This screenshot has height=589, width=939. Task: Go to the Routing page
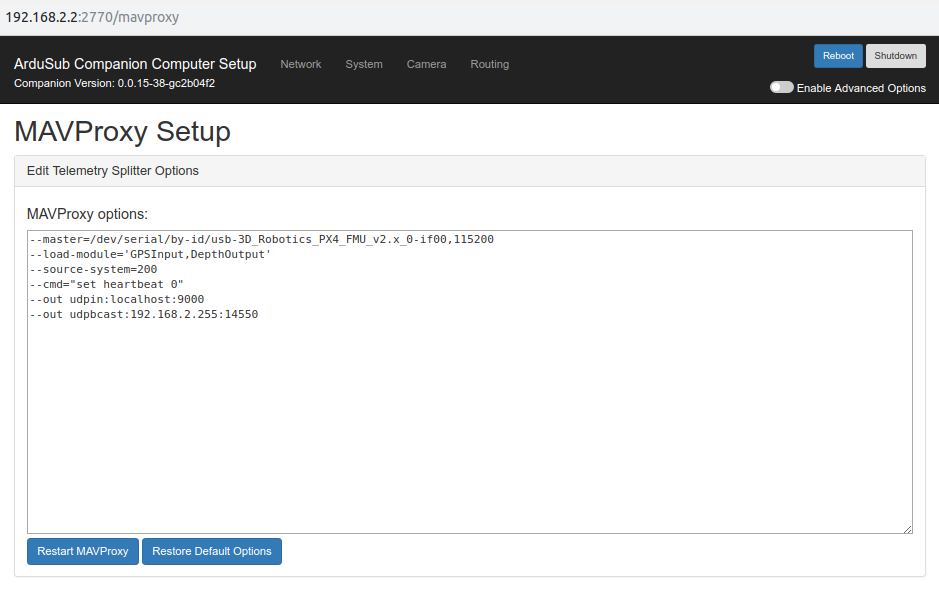click(x=489, y=64)
